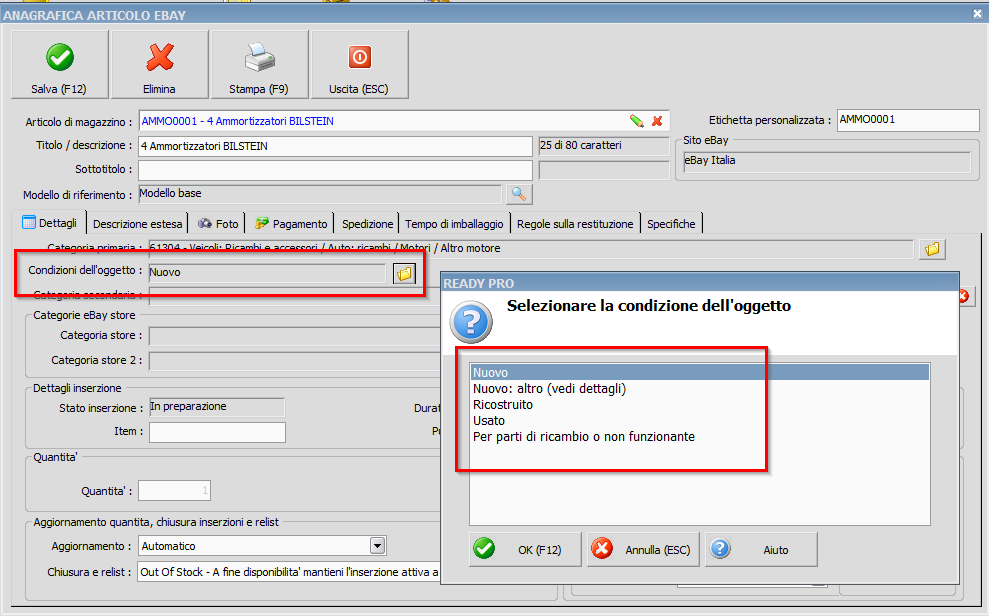The height and width of the screenshot is (616, 989).
Task: Click the Stampa (F9) printer button
Action: [x=259, y=65]
